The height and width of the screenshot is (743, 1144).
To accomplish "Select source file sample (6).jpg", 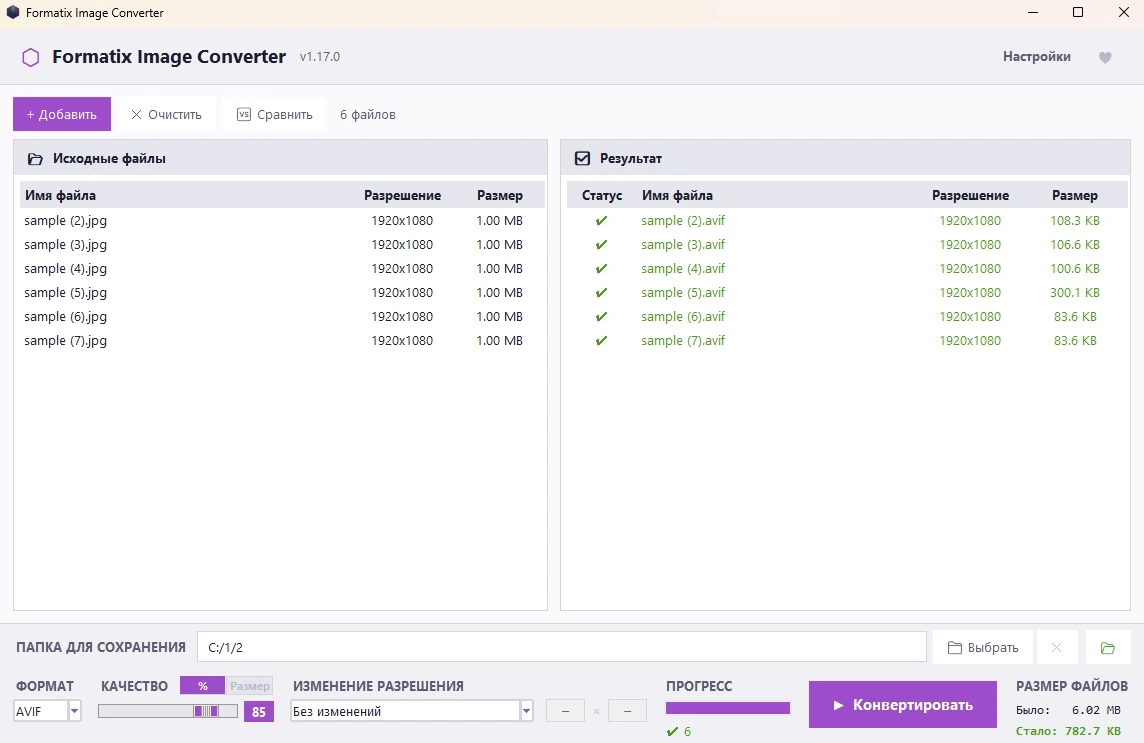I will click(282, 317).
